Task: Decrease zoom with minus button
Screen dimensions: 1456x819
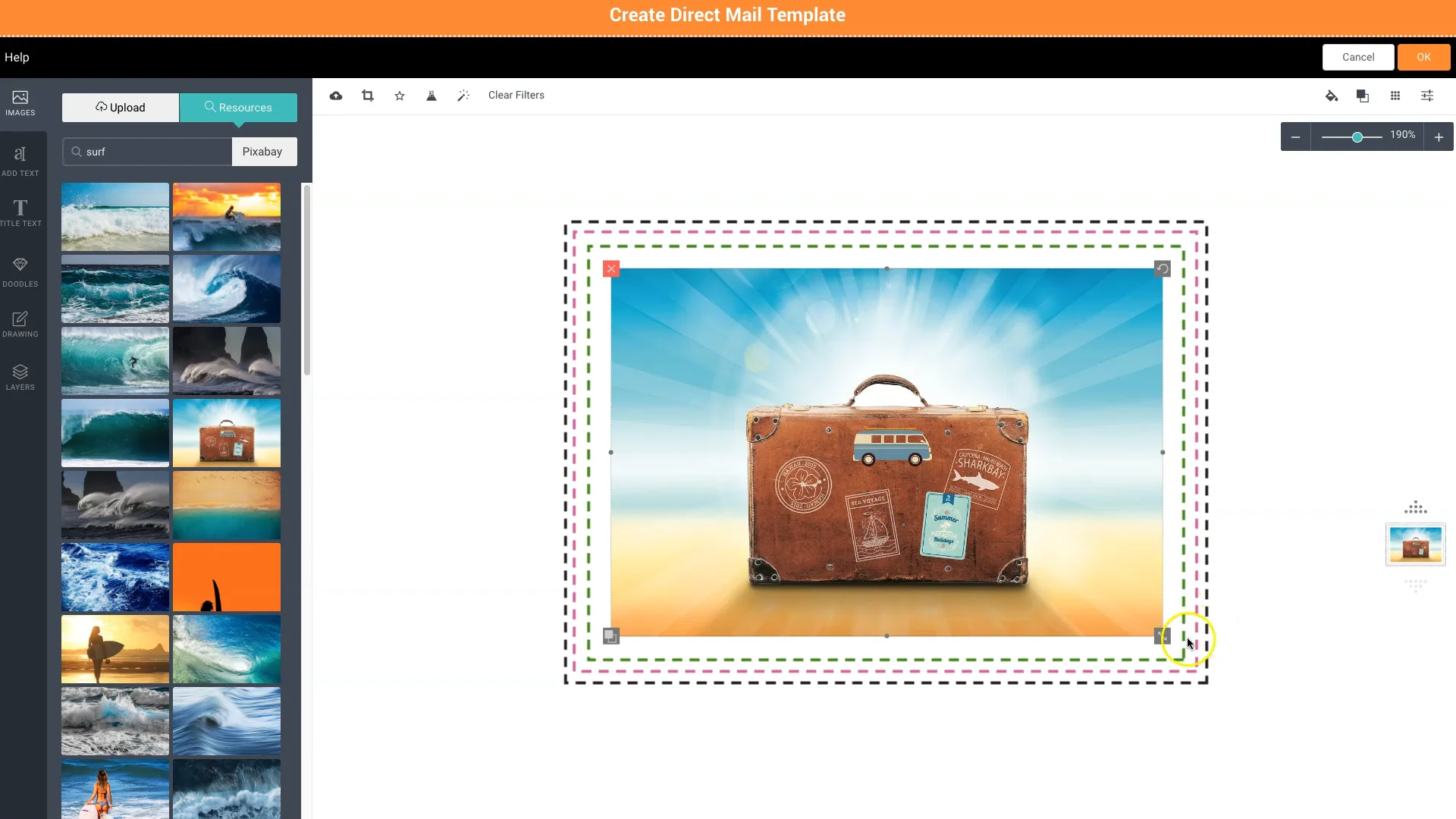Action: point(1296,137)
